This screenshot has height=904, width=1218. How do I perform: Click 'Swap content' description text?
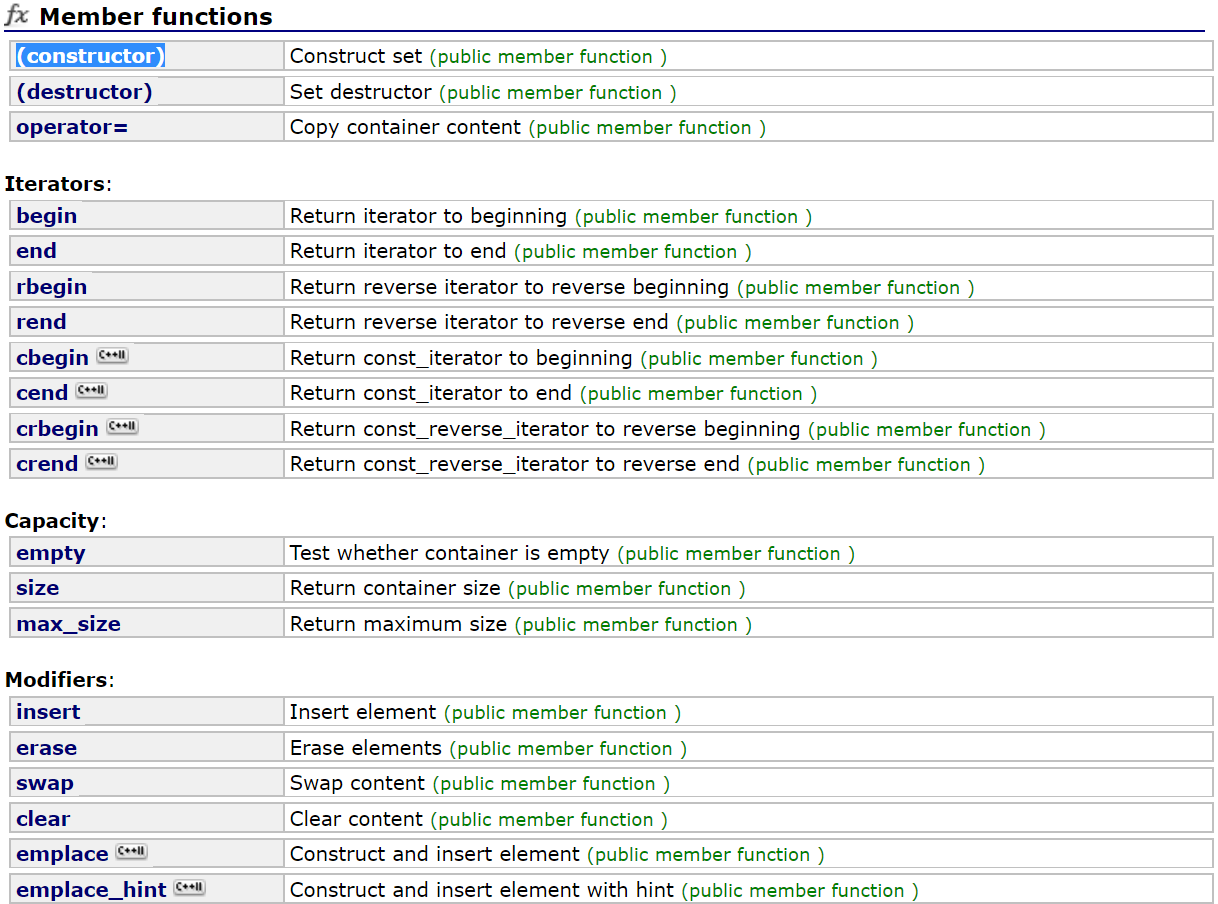(358, 783)
